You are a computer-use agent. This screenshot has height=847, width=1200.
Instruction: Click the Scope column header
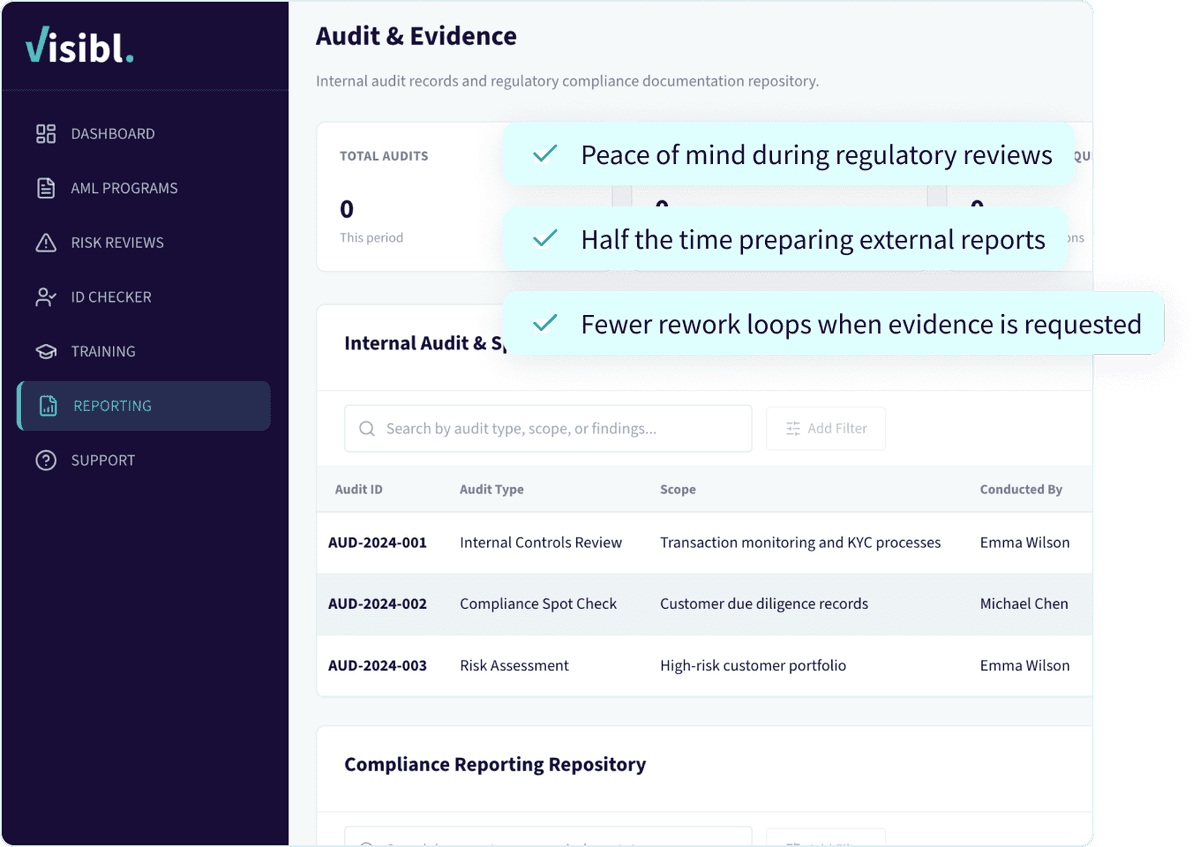click(x=678, y=490)
